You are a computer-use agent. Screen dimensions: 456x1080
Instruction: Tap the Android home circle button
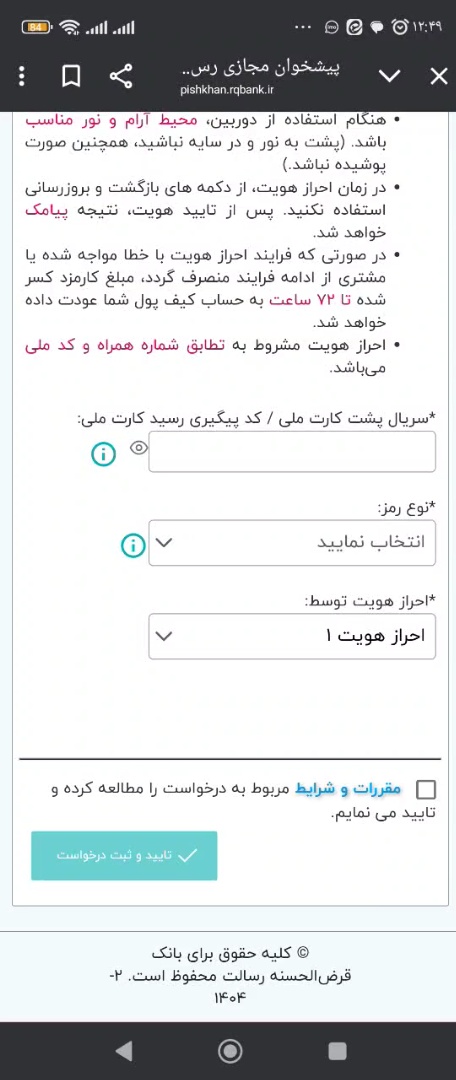[x=229, y=1050]
